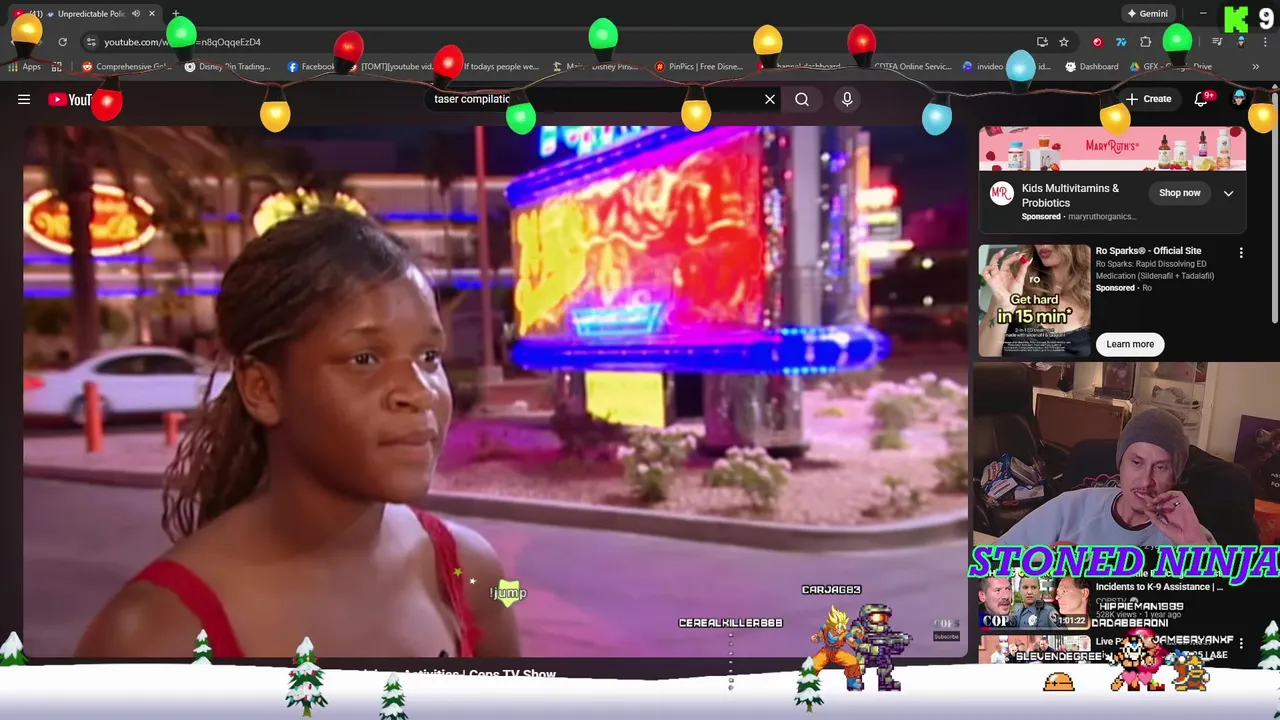Open the Facebook bookmark
1280x720 pixels.
311,67
